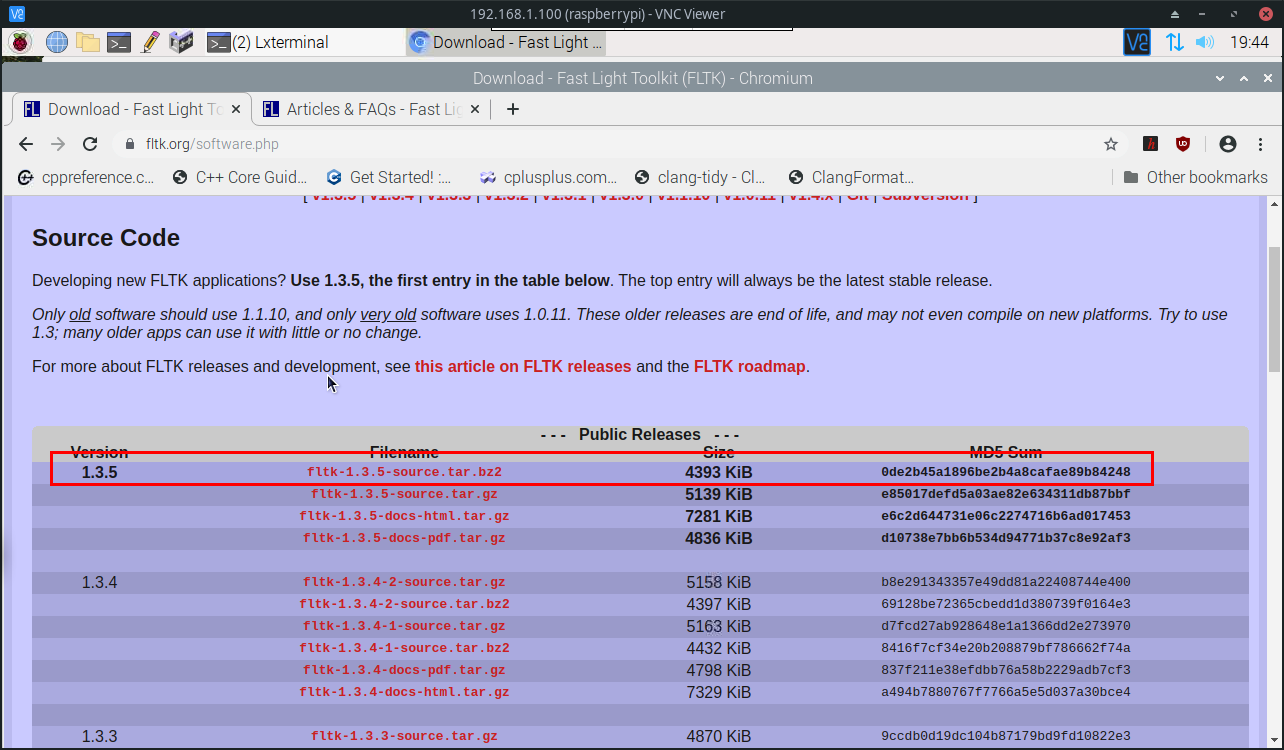Click the 19:44 clock in the panel
The image size is (1284, 750).
click(1249, 42)
